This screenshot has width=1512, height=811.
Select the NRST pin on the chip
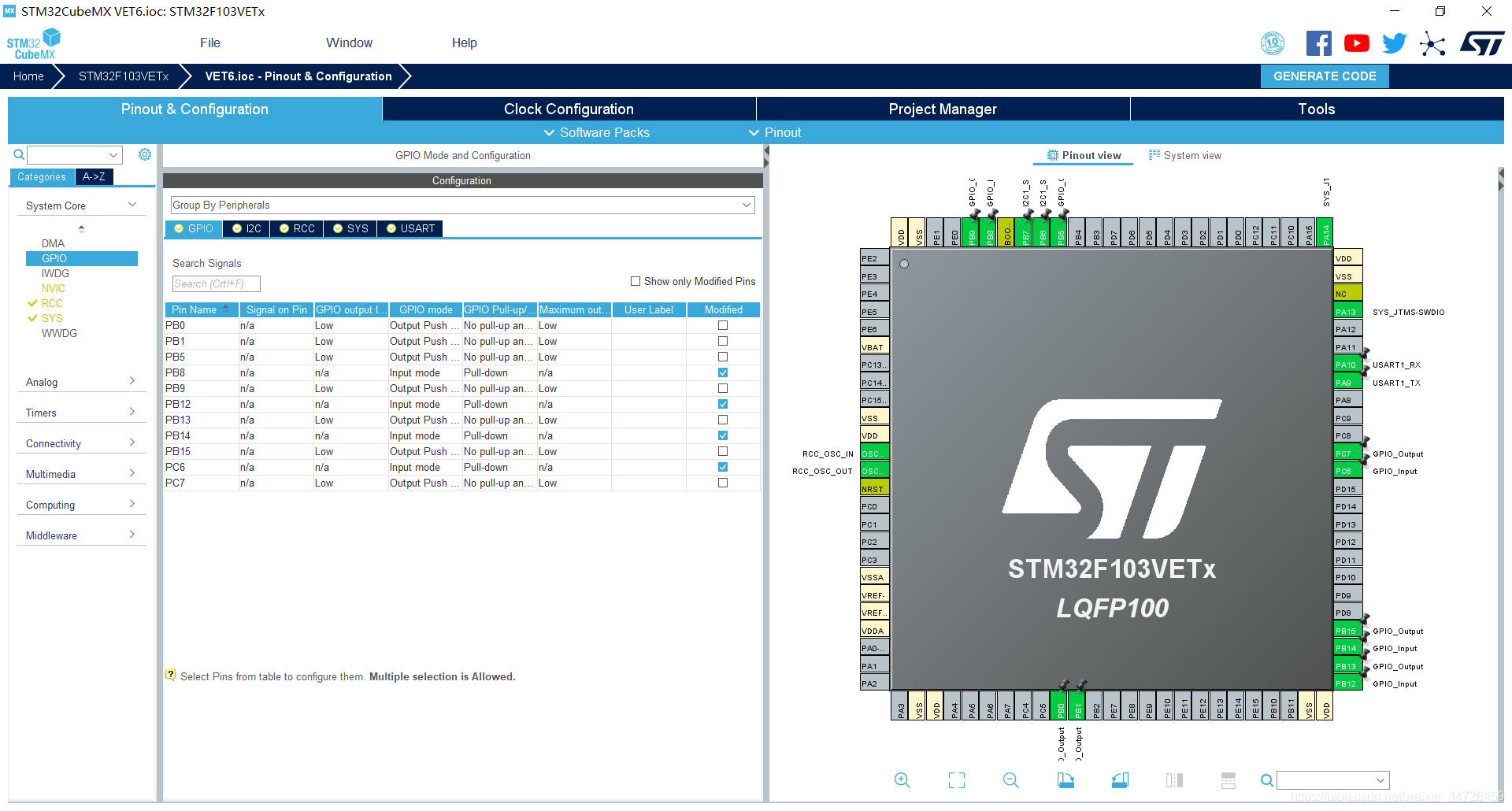(874, 489)
